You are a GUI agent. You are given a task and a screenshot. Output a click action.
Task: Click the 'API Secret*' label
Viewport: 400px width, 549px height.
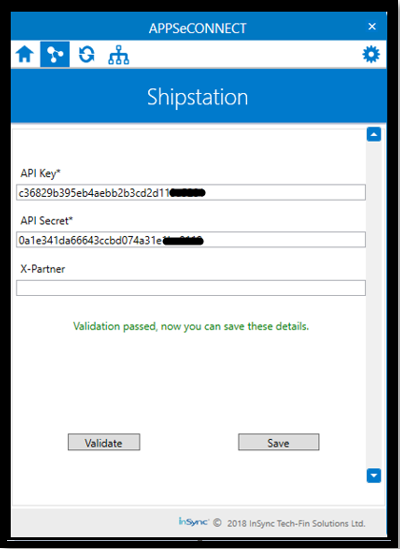click(47, 221)
